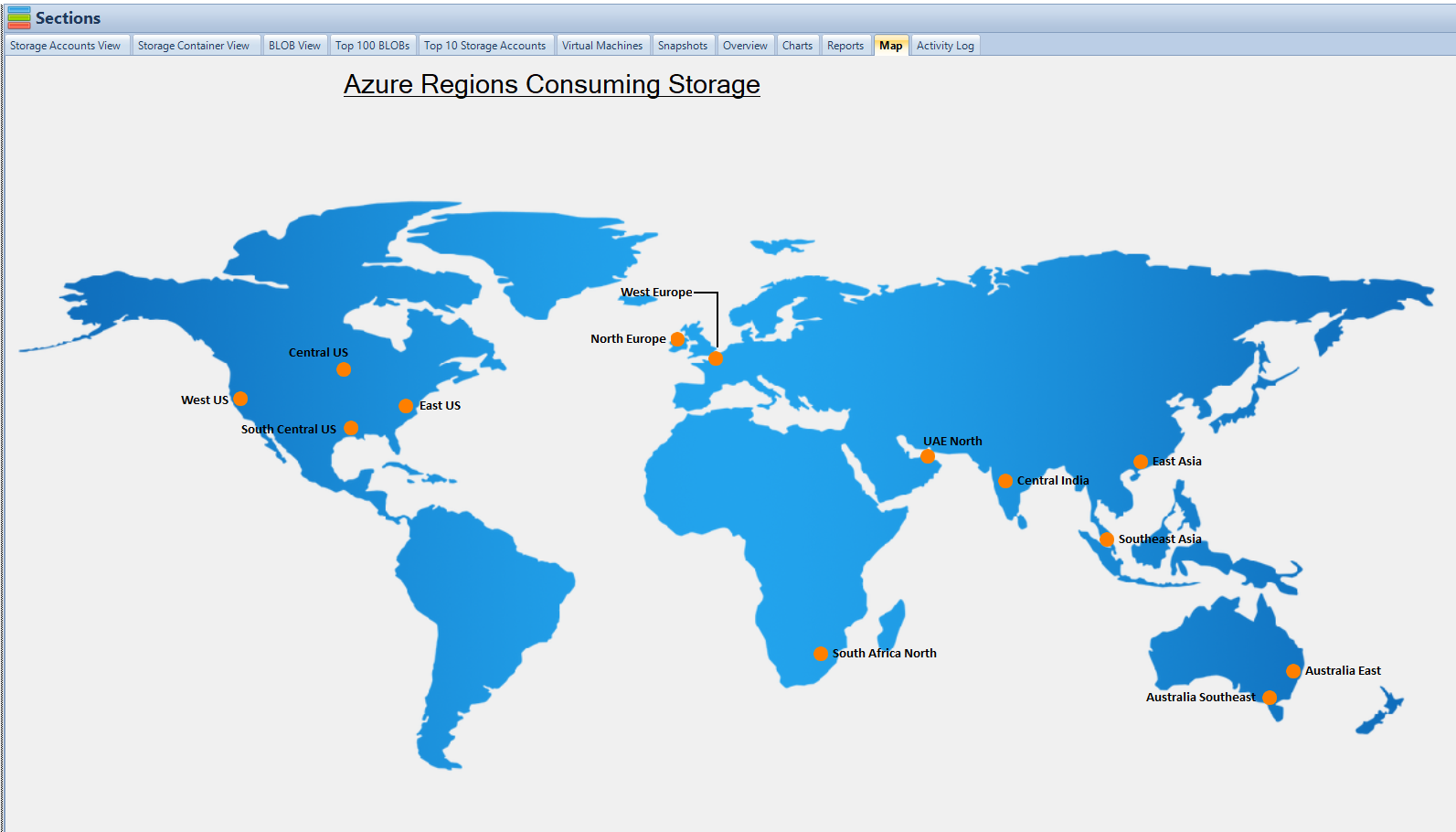Select the Central India orange dot
This screenshot has width=1456, height=832.
[x=1005, y=481]
